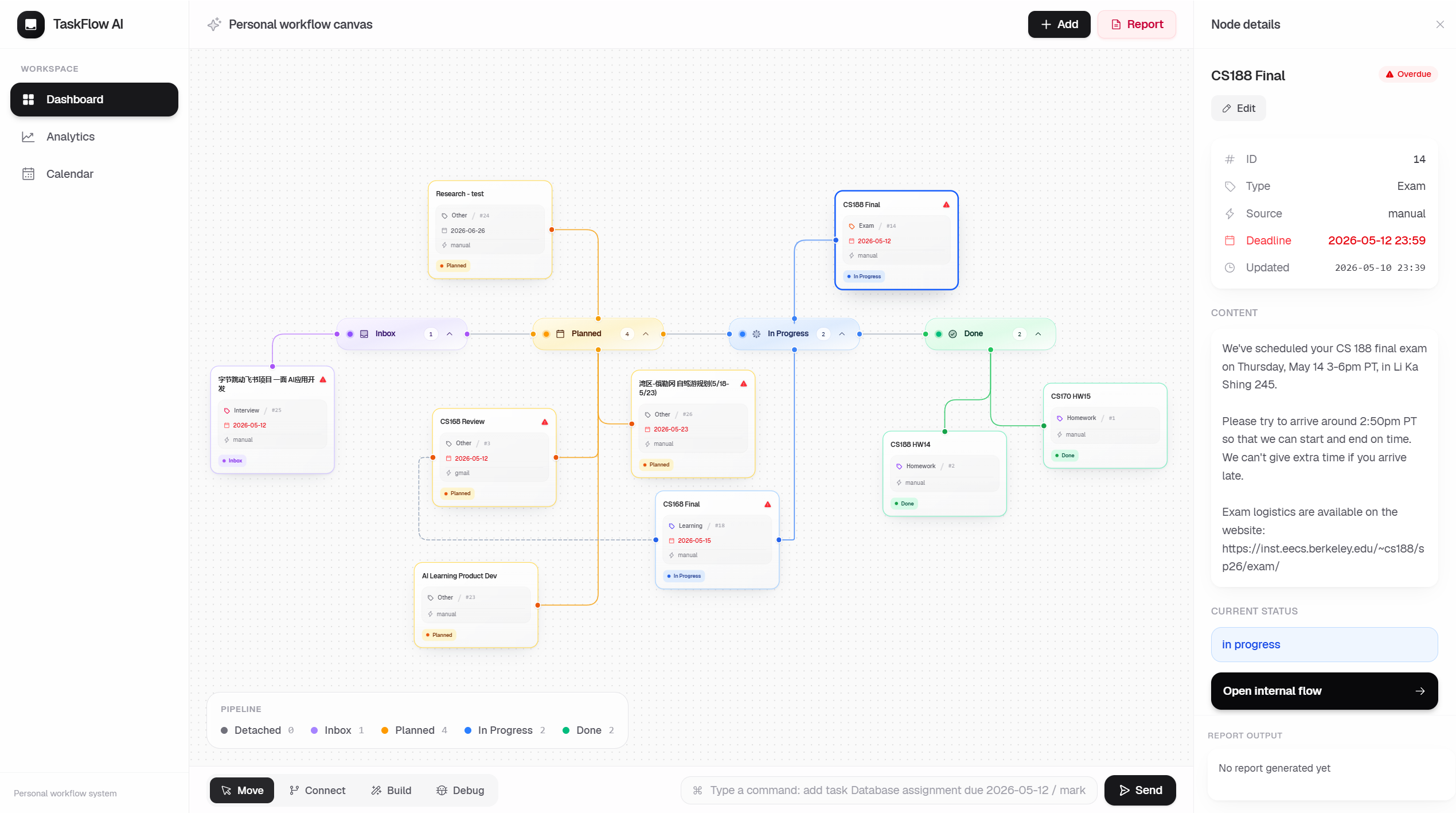Click the Inbox tray icon on stage node
The height and width of the screenshot is (813, 1456).
point(364,334)
